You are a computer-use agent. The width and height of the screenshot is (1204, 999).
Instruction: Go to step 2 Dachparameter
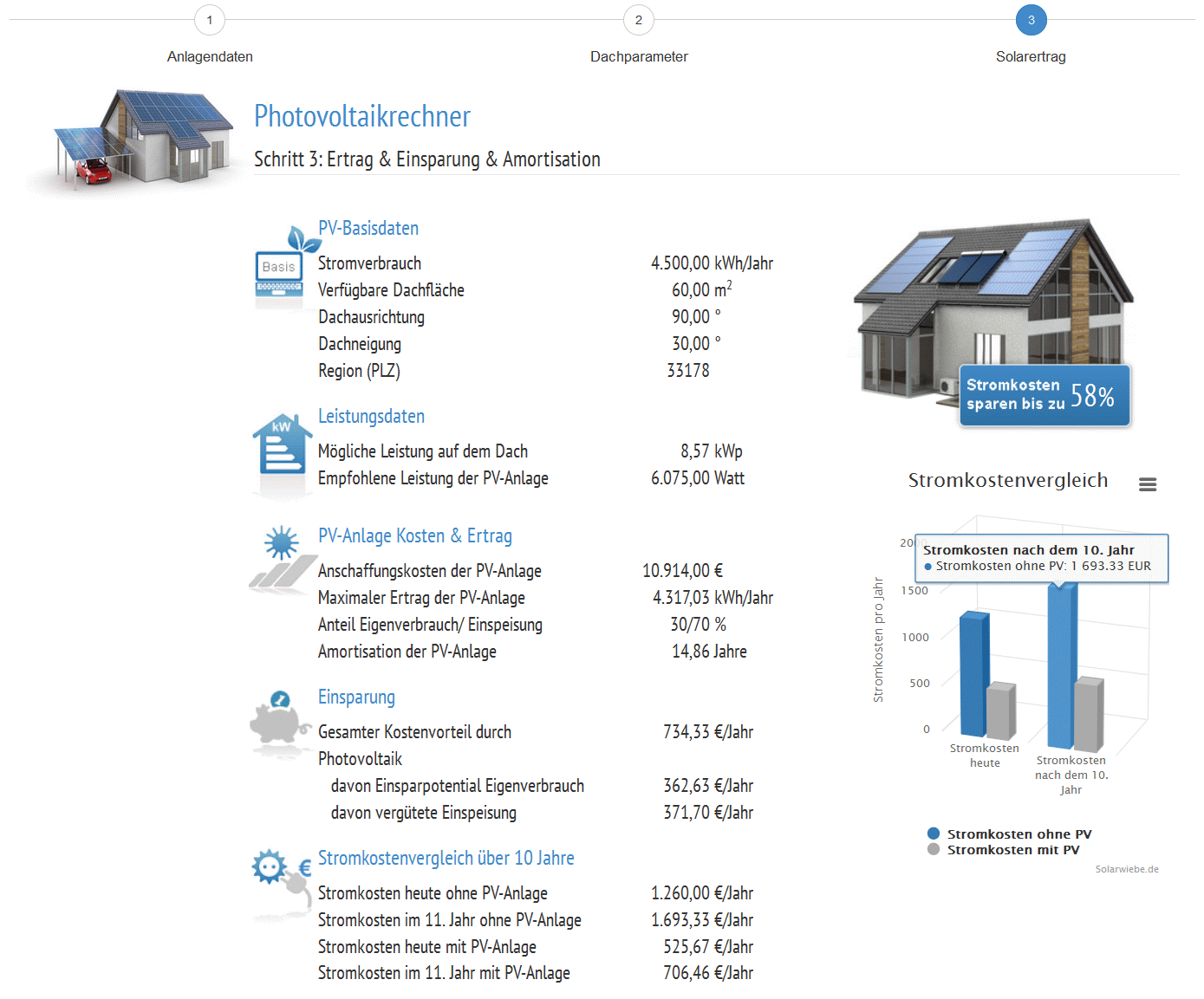click(x=639, y=20)
